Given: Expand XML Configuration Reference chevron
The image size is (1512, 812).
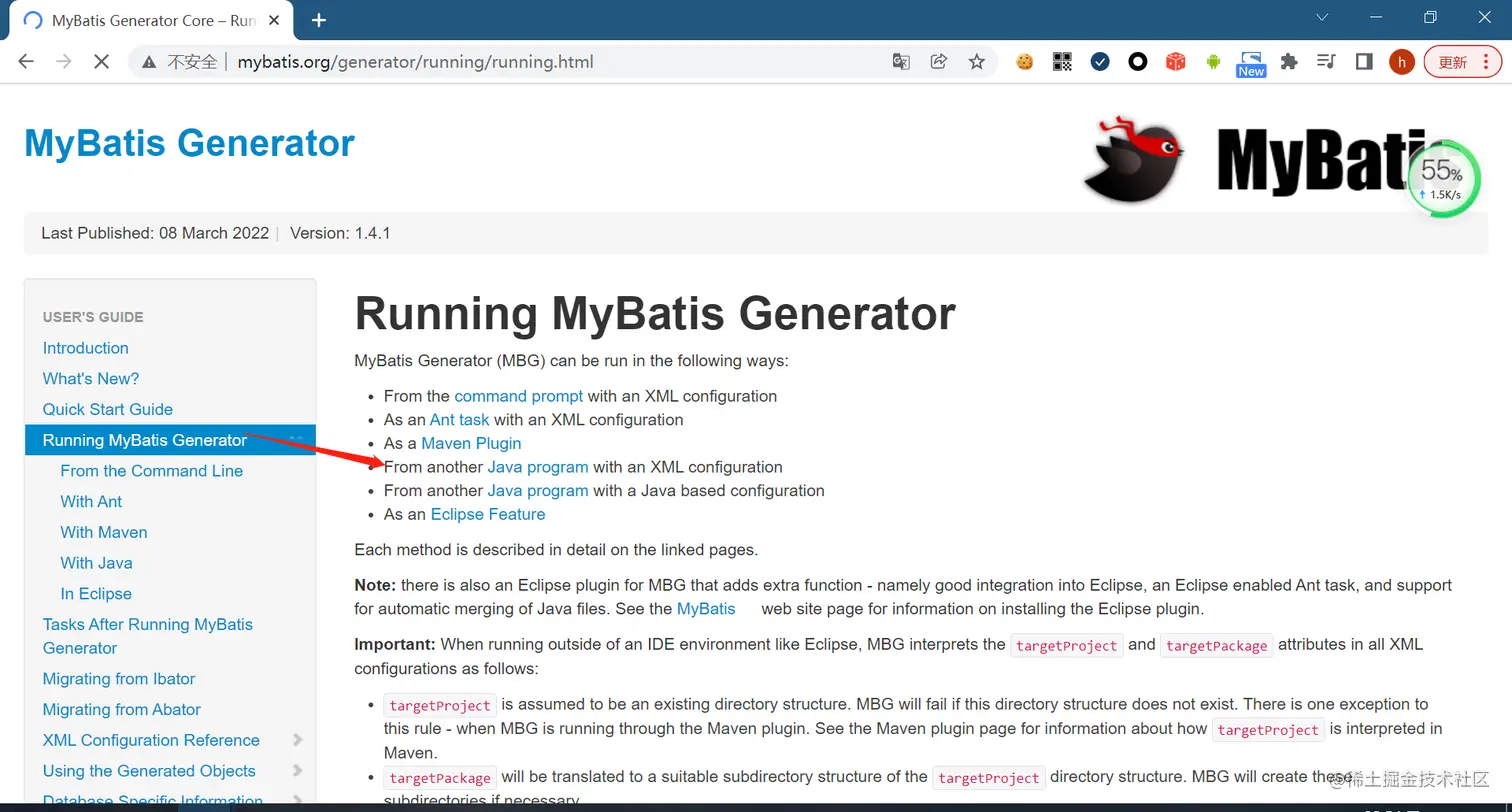Looking at the screenshot, I should pos(297,740).
